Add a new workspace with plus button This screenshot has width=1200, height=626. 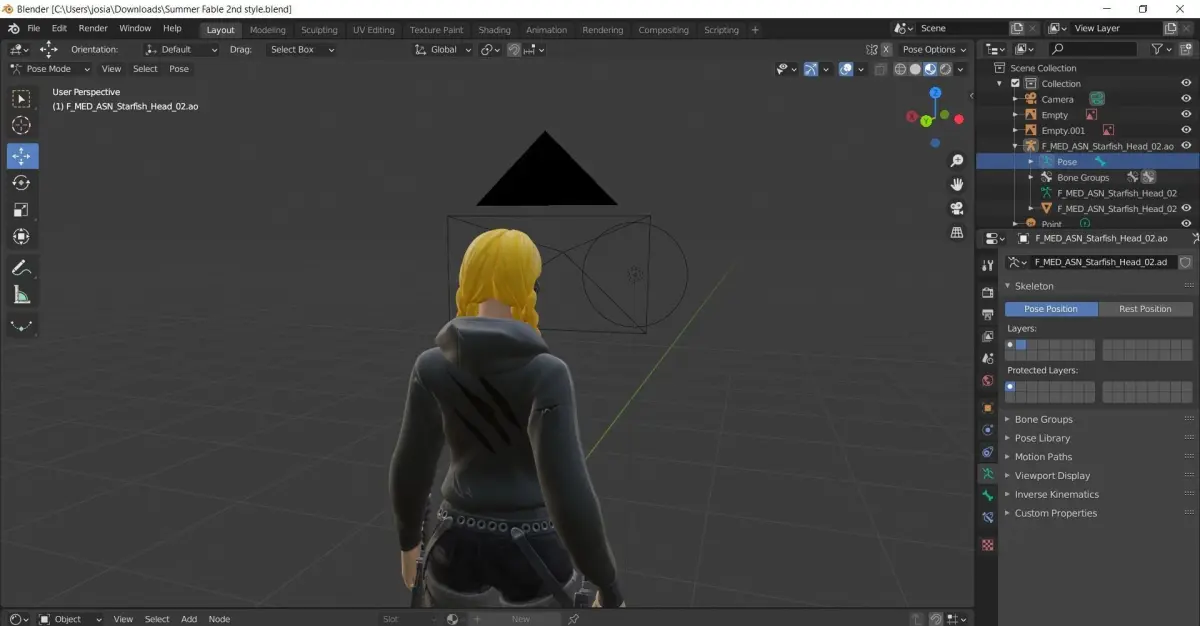(755, 30)
